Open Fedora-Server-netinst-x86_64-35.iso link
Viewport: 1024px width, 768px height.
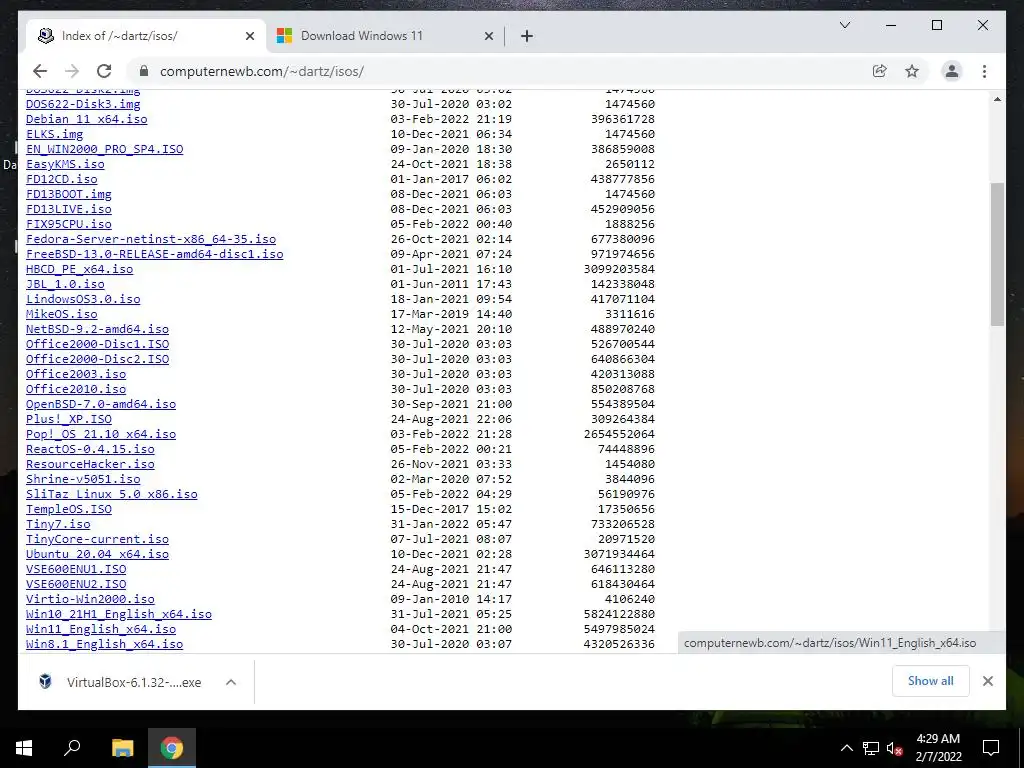coord(151,239)
